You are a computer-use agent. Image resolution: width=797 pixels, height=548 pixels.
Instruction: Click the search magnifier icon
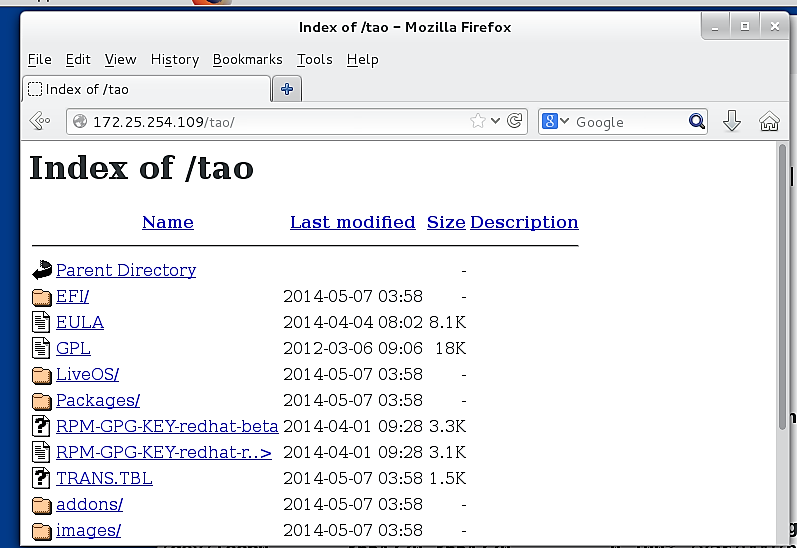[696, 121]
